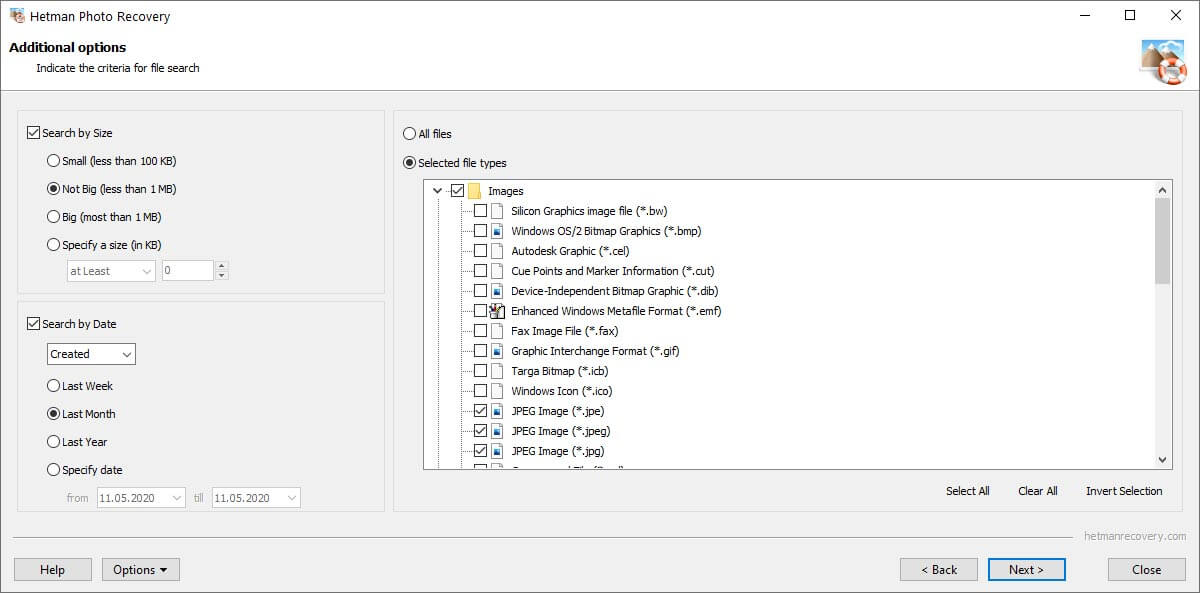
Task: Click the Graphic Interchange Format (*.gif) file icon
Action: 497,351
